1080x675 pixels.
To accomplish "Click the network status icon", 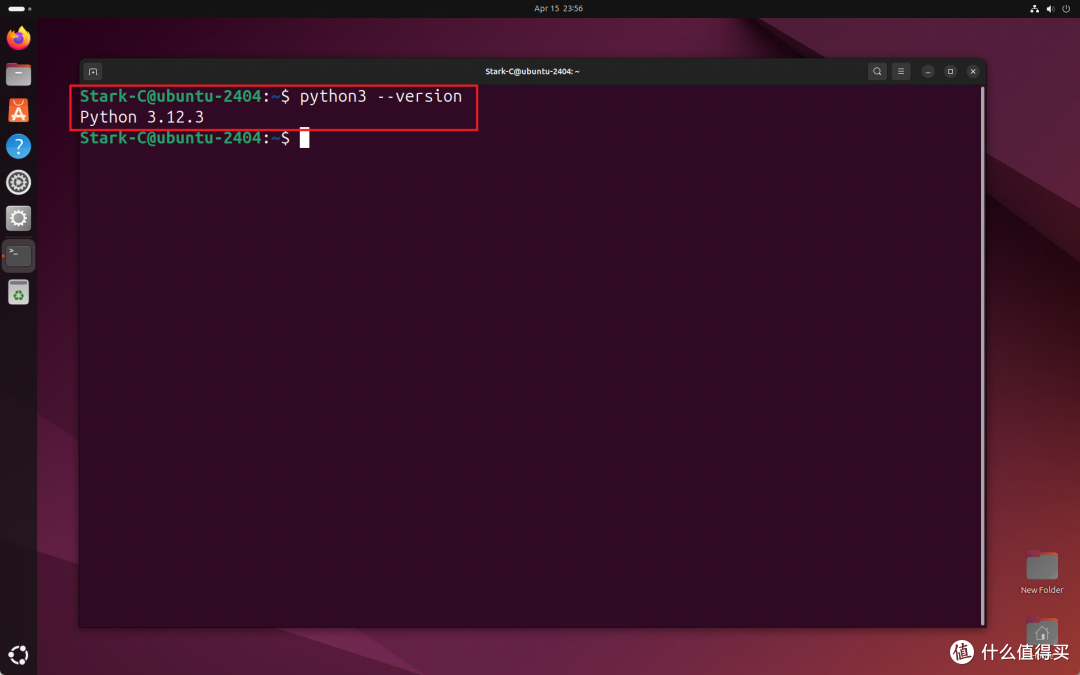I will 1035,9.
